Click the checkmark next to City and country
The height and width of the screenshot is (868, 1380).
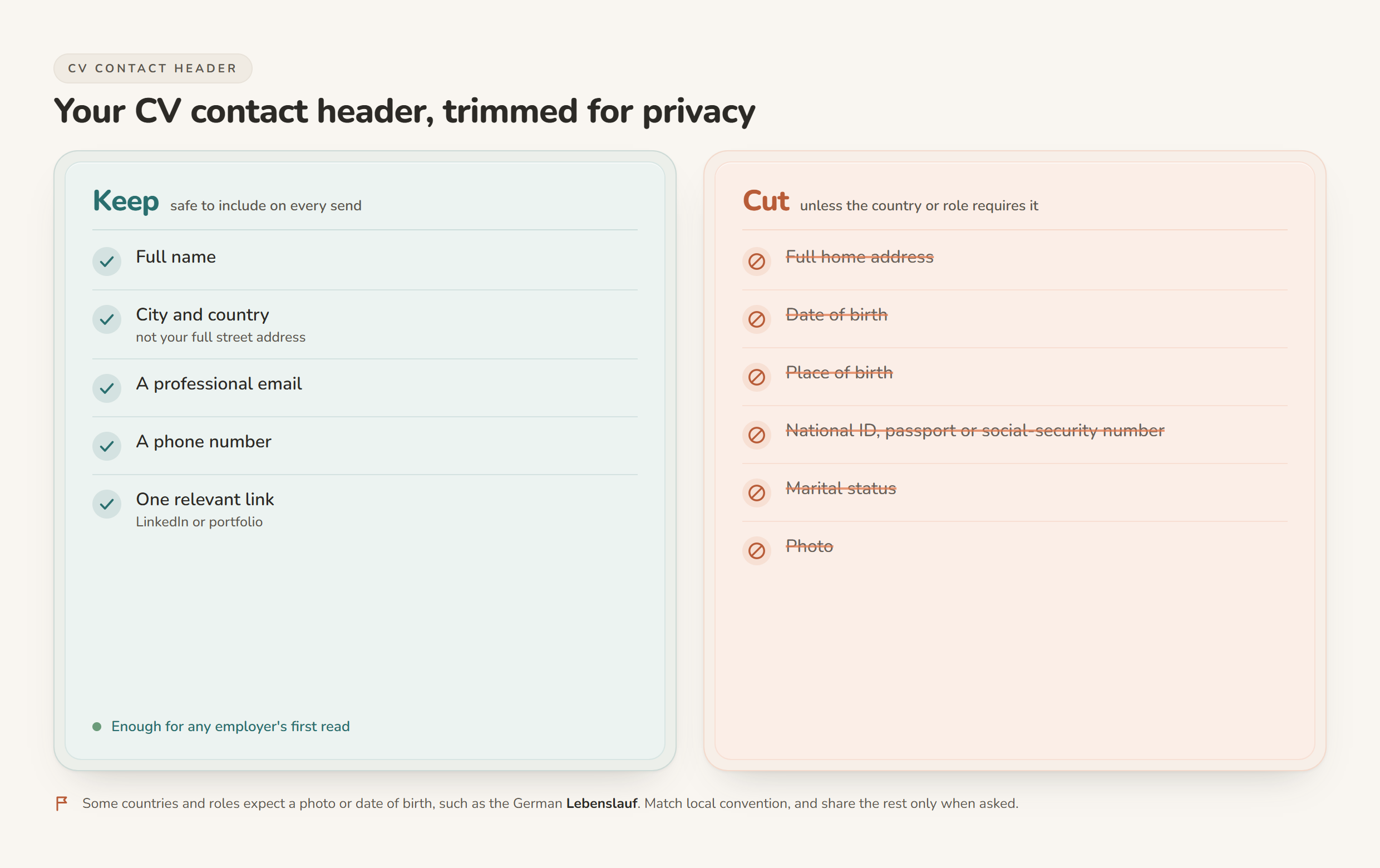[x=107, y=319]
